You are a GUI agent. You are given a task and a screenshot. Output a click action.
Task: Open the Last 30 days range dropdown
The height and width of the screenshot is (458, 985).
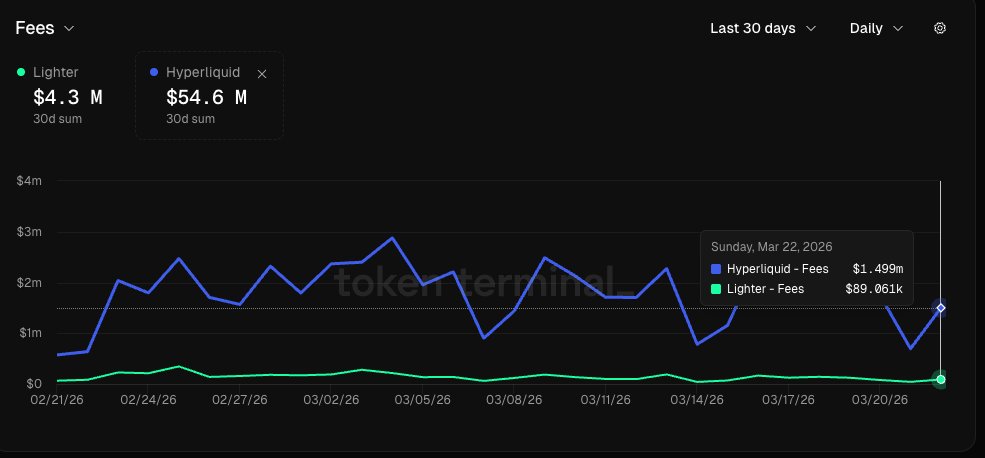click(763, 28)
